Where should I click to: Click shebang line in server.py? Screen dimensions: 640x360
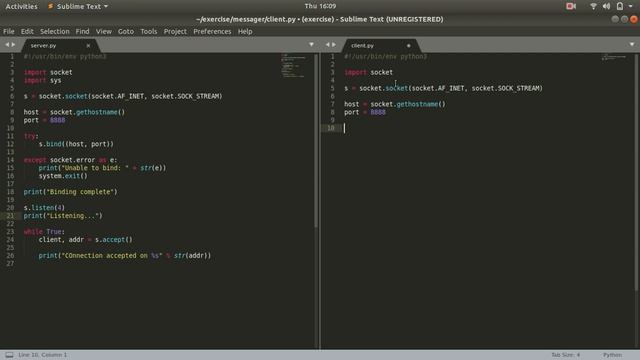65,56
